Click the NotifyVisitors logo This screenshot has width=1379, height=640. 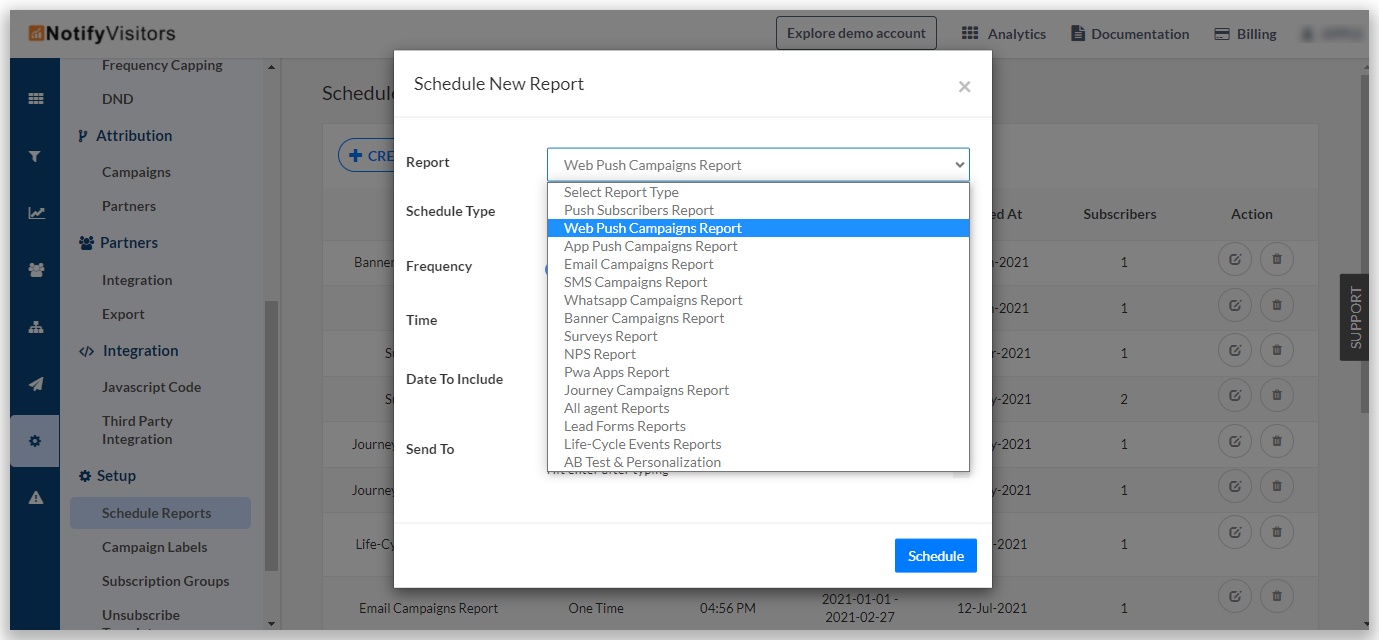point(103,34)
